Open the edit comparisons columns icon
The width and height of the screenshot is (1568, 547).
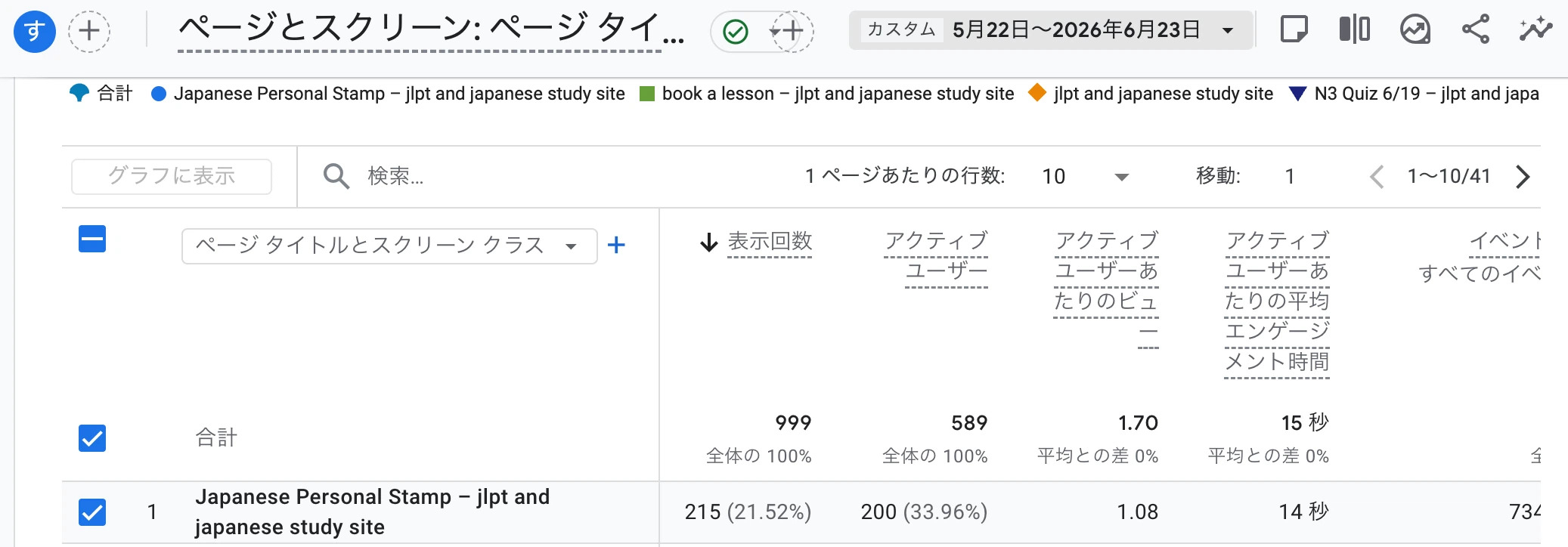point(1354,30)
